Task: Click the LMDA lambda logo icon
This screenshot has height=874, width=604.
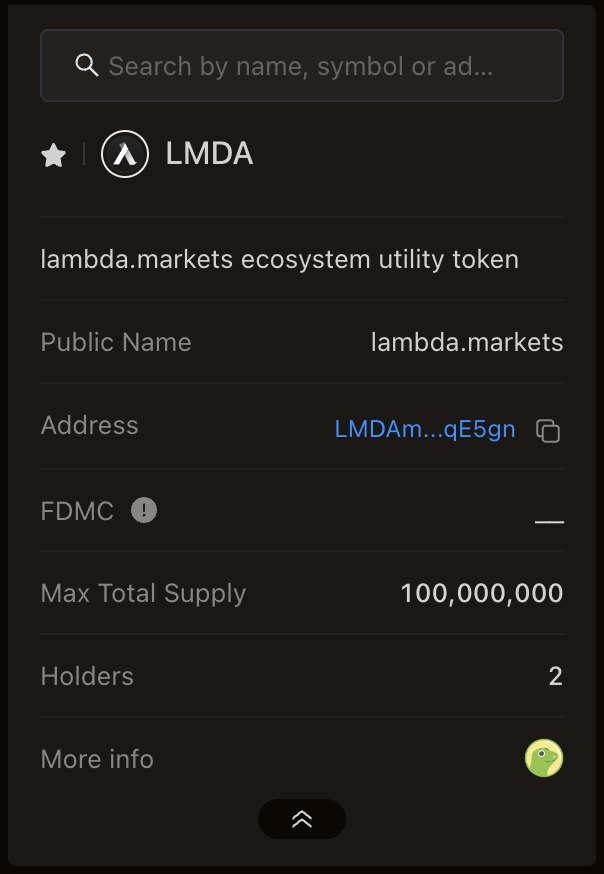Action: pos(125,155)
